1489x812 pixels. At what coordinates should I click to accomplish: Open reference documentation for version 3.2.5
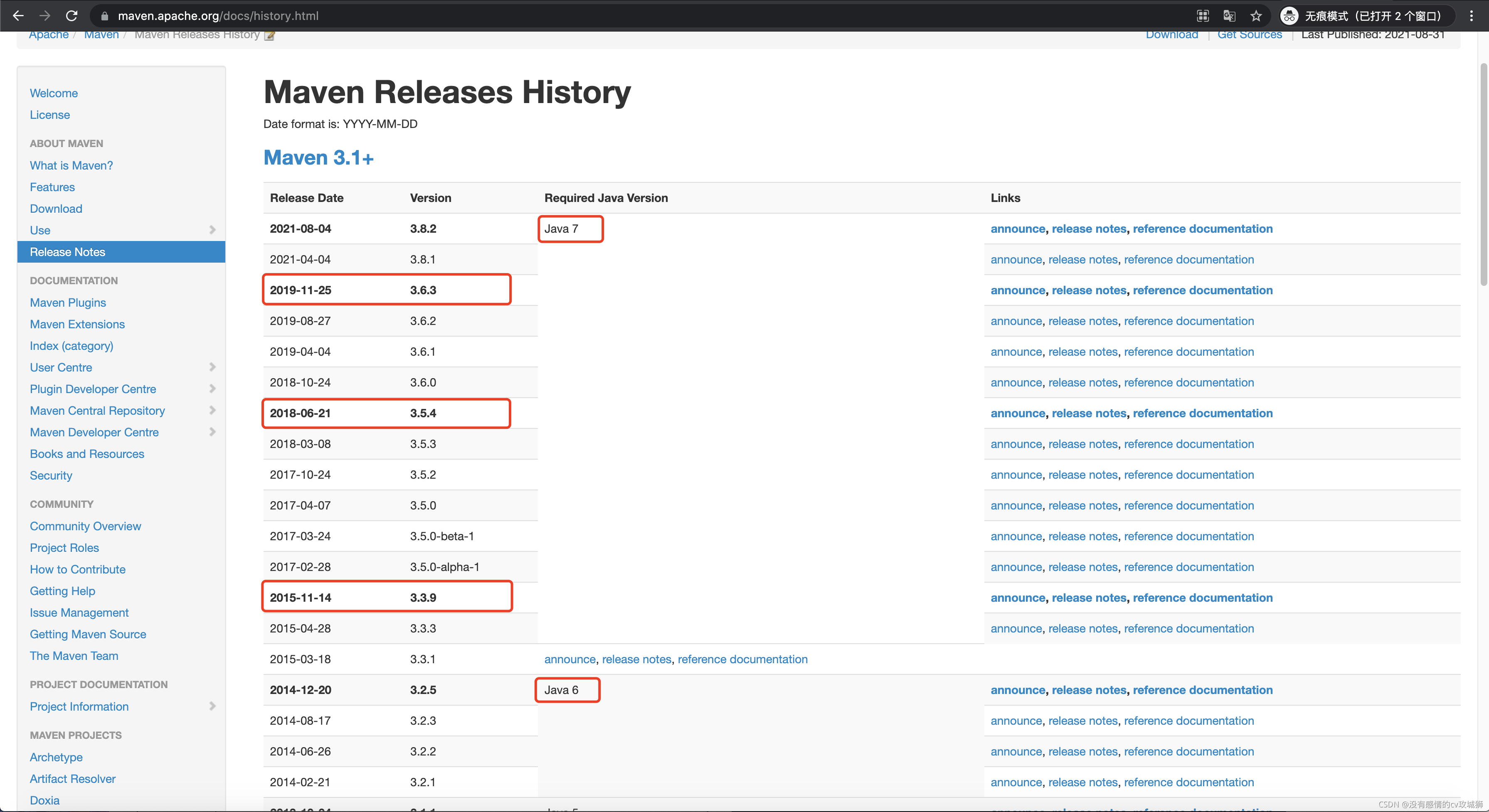click(x=1203, y=690)
